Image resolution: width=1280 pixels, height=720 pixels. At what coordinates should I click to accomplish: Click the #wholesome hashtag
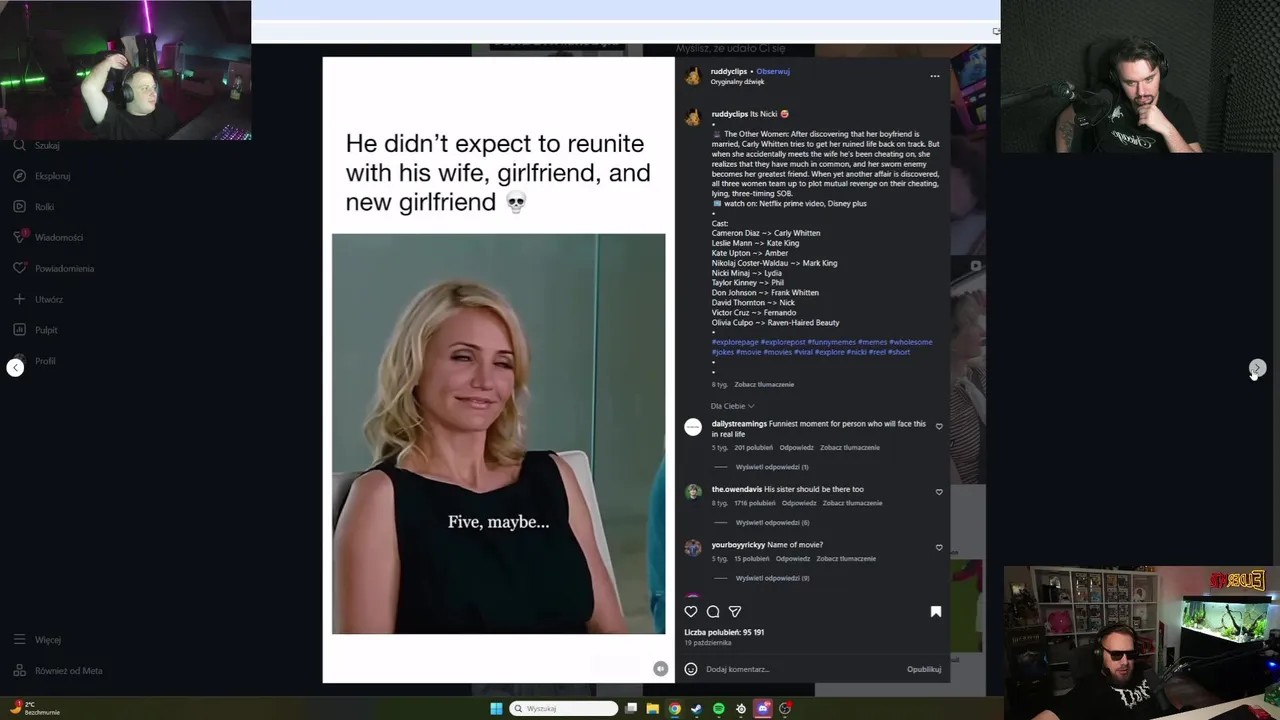pos(910,342)
